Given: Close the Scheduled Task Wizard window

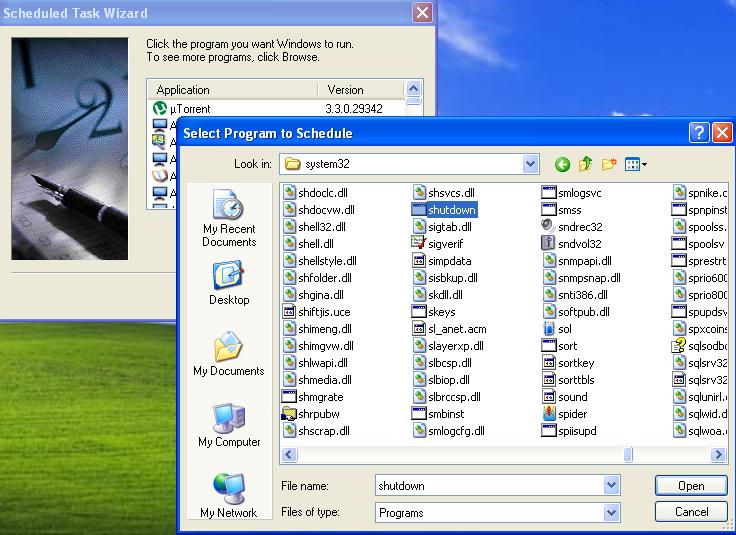Looking at the screenshot, I should [422, 13].
